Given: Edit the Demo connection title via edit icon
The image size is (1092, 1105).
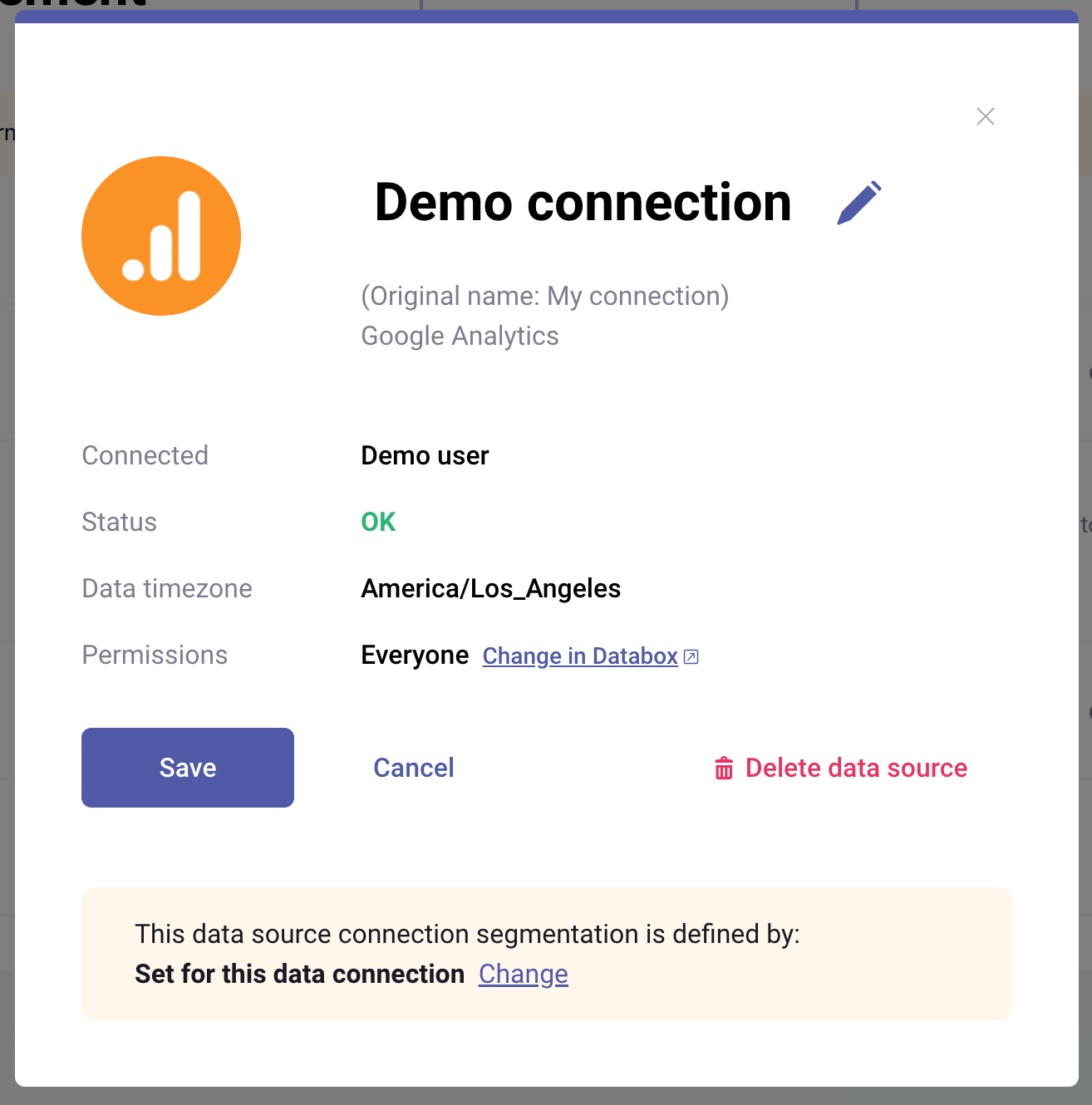Looking at the screenshot, I should pyautogui.click(x=859, y=202).
